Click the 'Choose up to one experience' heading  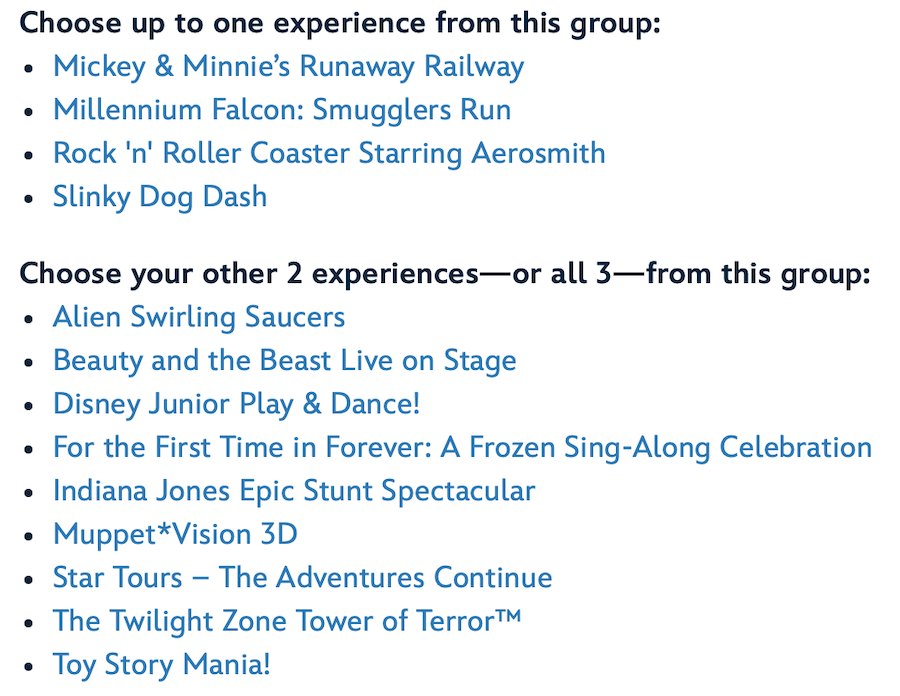point(340,23)
